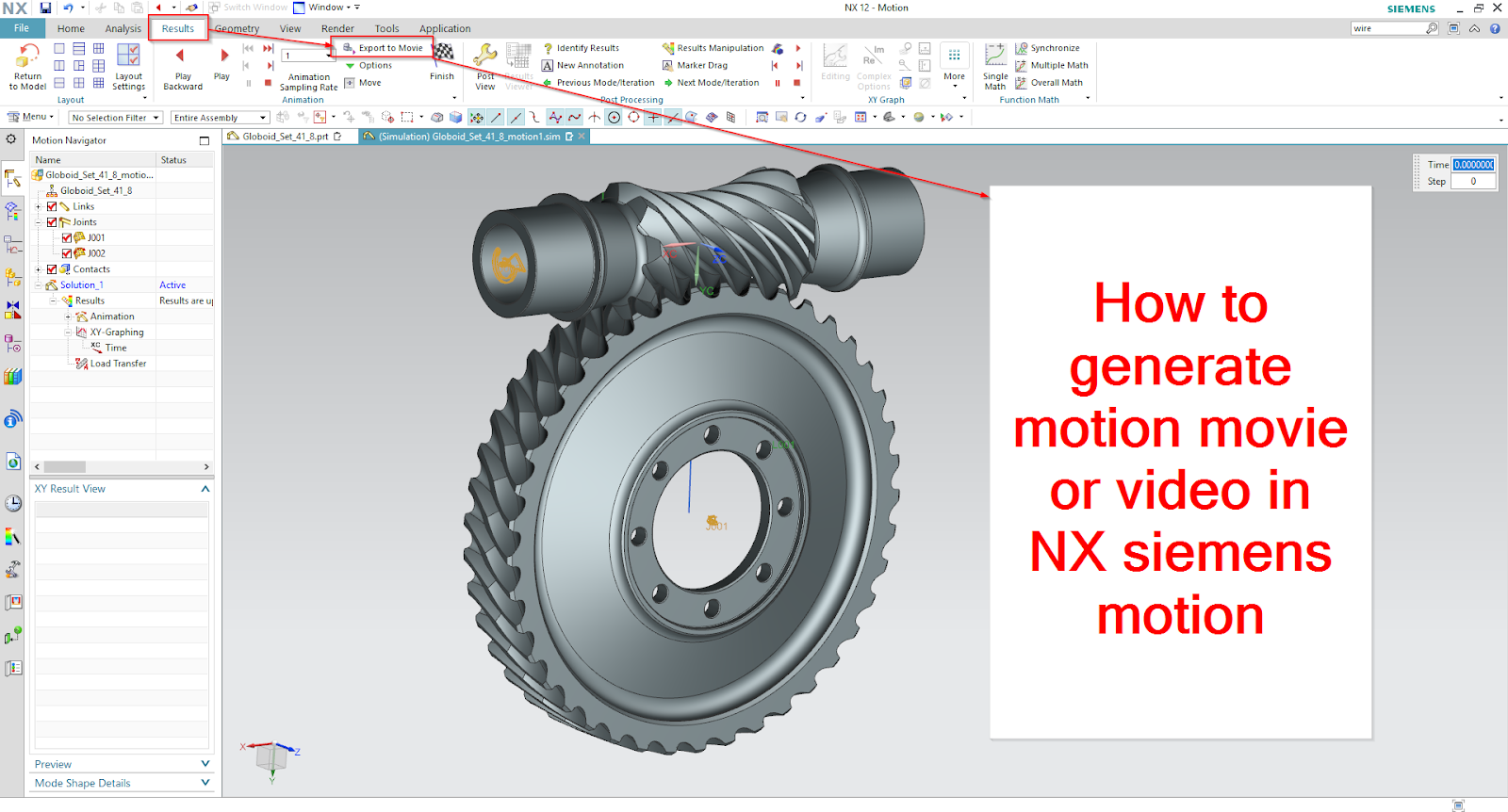The image size is (1508, 812).
Task: Click Synchronize in Function Math
Action: (x=1047, y=48)
